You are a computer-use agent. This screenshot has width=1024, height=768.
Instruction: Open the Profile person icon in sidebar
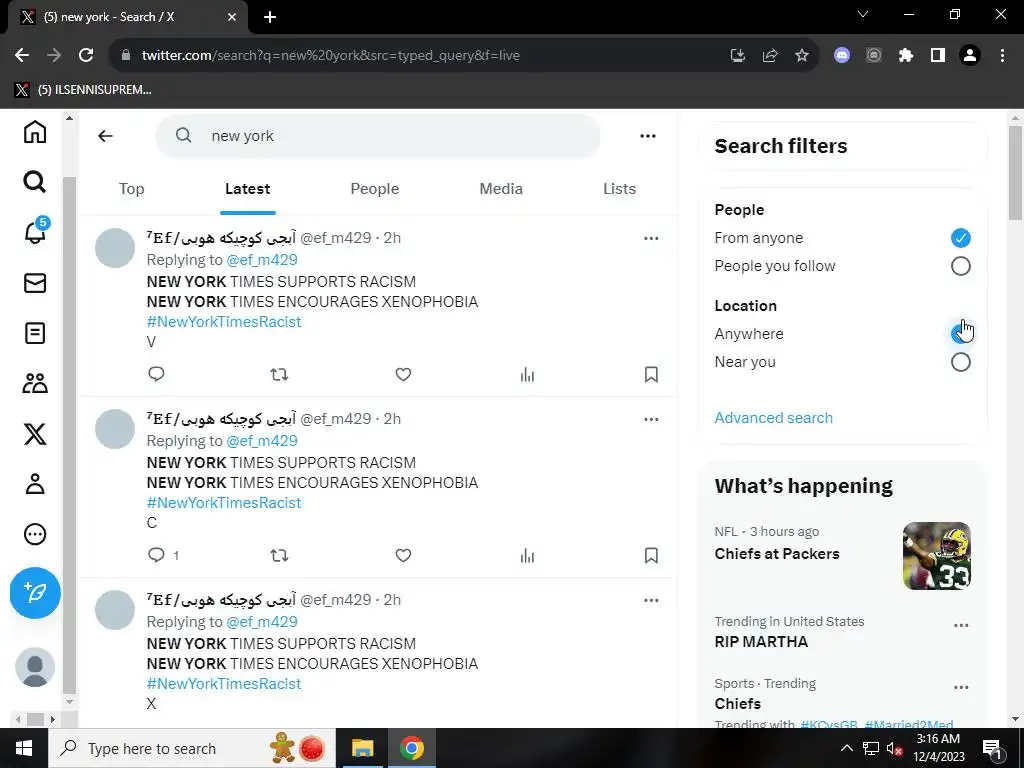(35, 484)
